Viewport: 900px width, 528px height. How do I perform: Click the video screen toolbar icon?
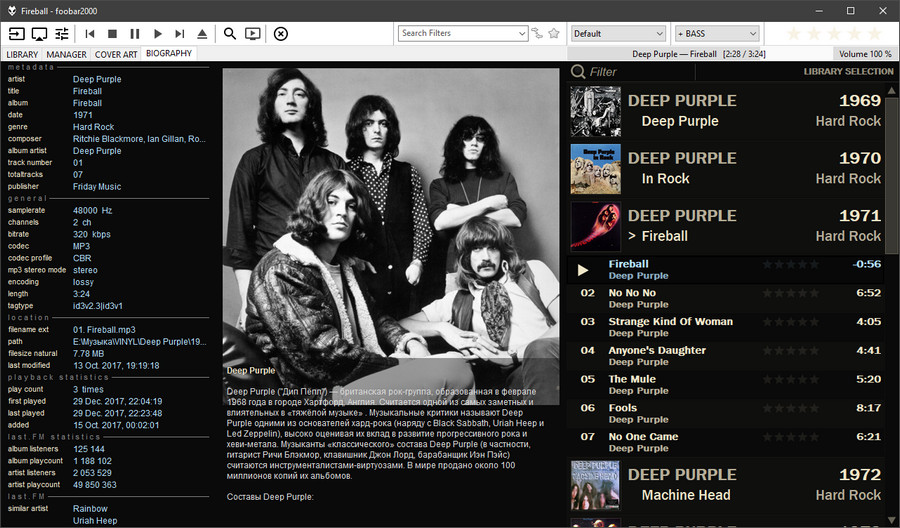(x=253, y=34)
